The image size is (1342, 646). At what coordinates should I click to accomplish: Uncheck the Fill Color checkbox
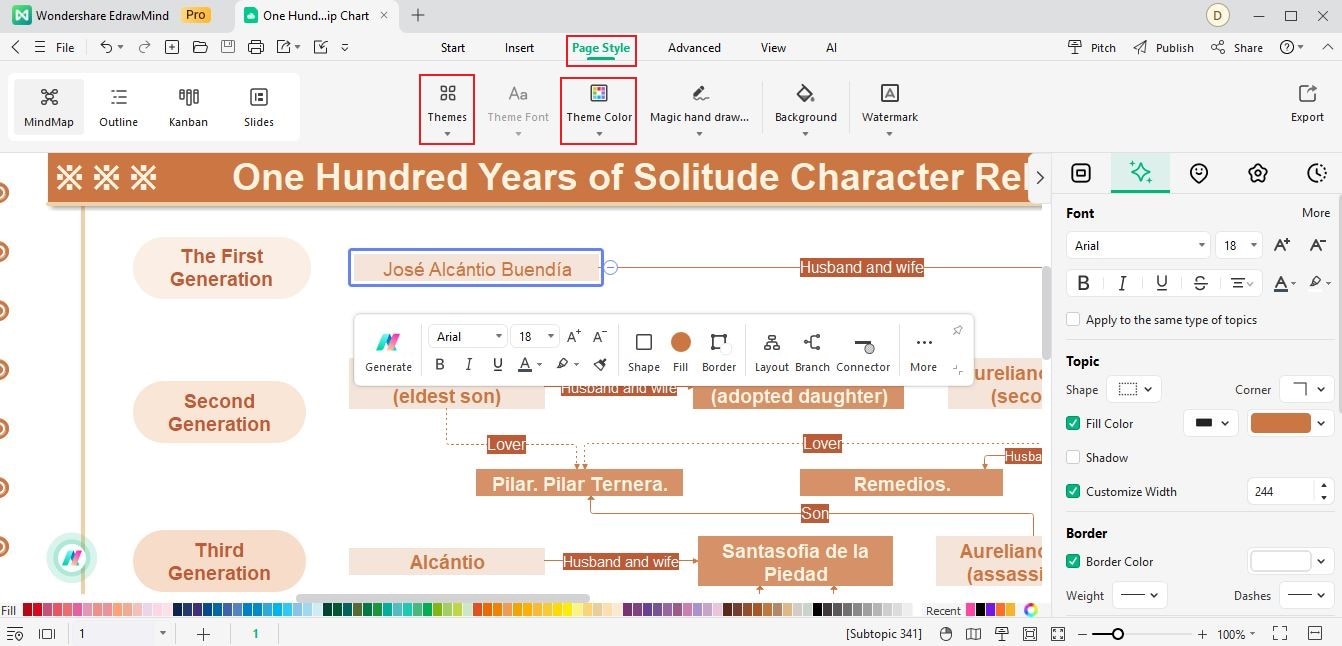[1073, 423]
